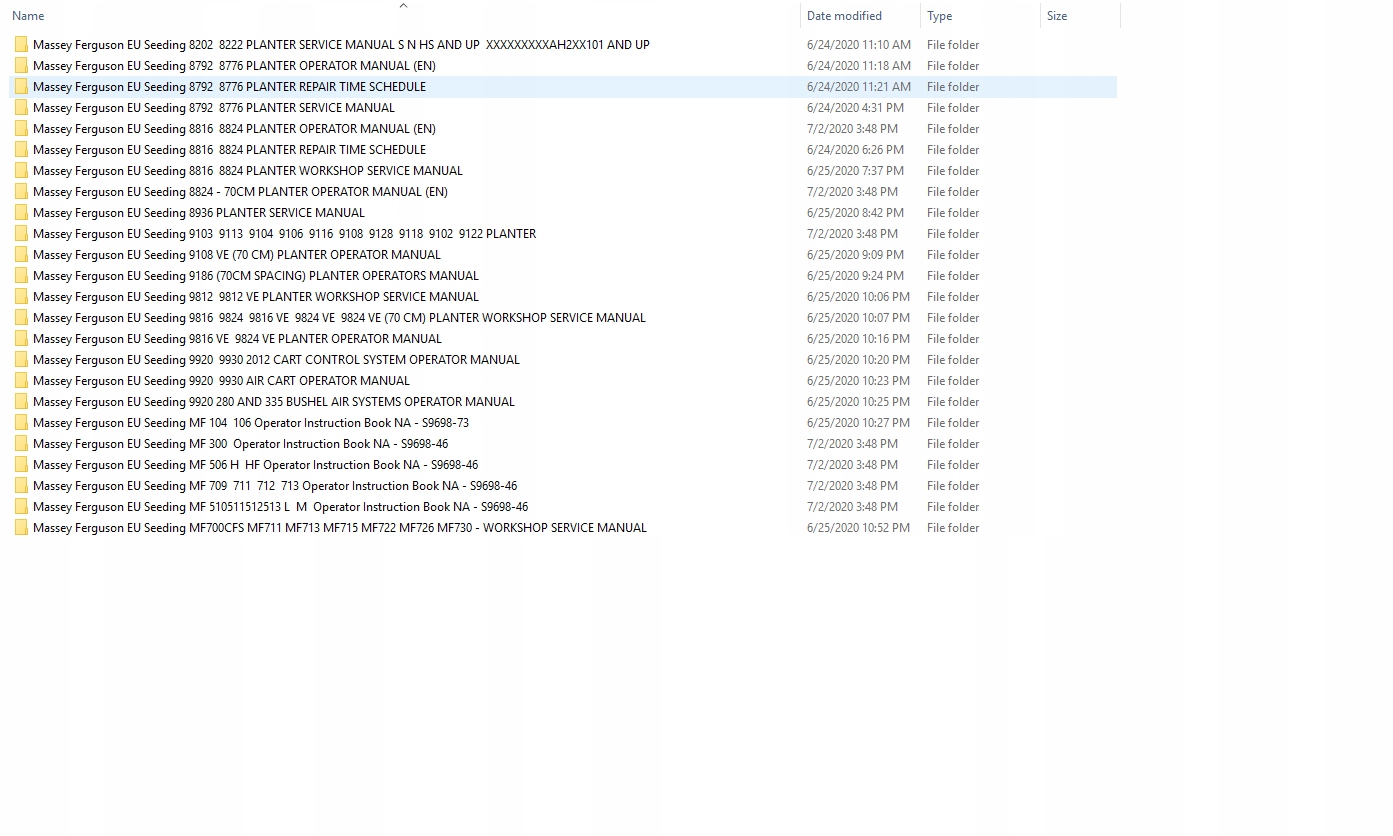Select the name text '8202 8222 PLANTER SERVICE MANUAL S N HS AND UP'
The width and height of the screenshot is (1393, 836).
point(334,45)
